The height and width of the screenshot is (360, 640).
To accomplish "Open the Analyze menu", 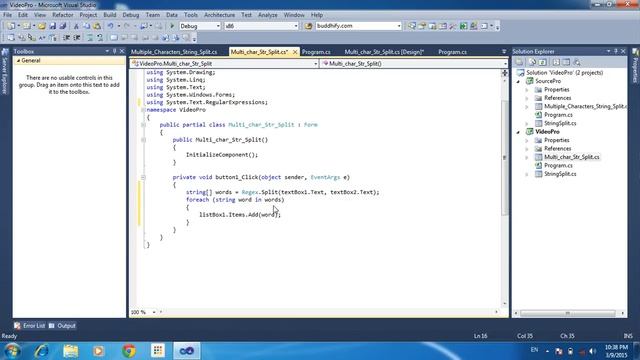I will point(268,15).
